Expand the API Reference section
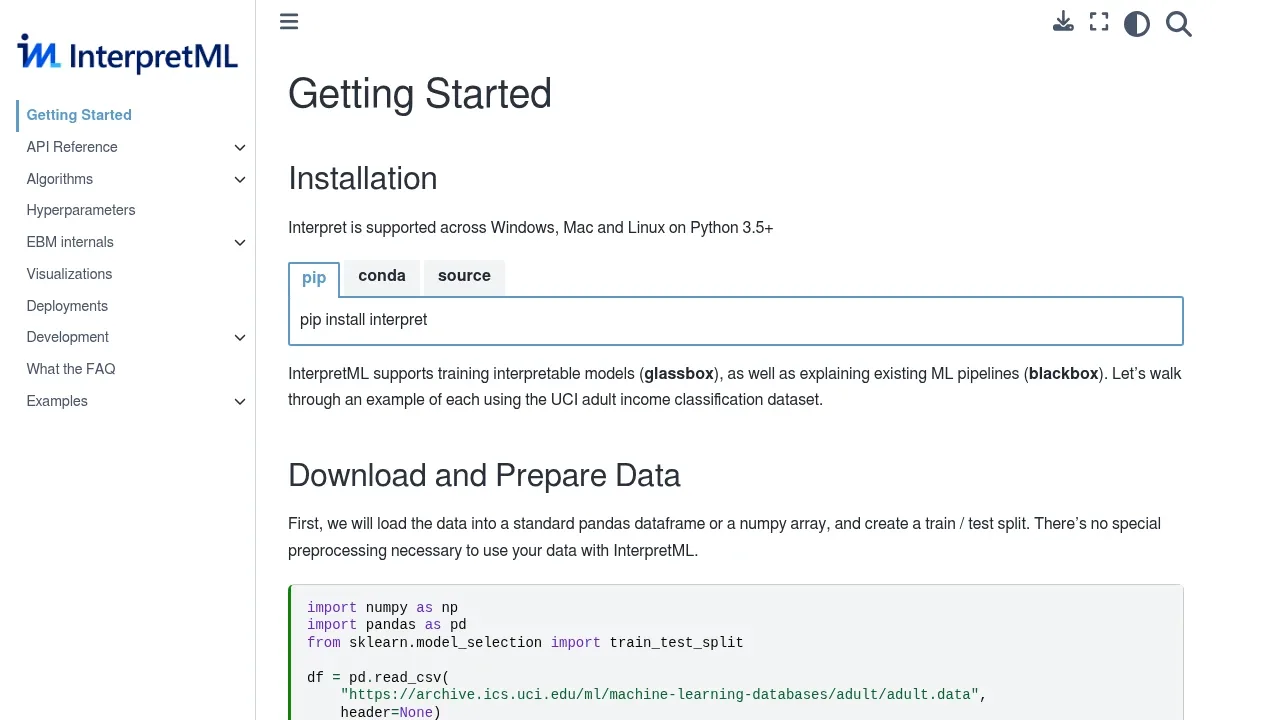The width and height of the screenshot is (1280, 720). pos(240,148)
